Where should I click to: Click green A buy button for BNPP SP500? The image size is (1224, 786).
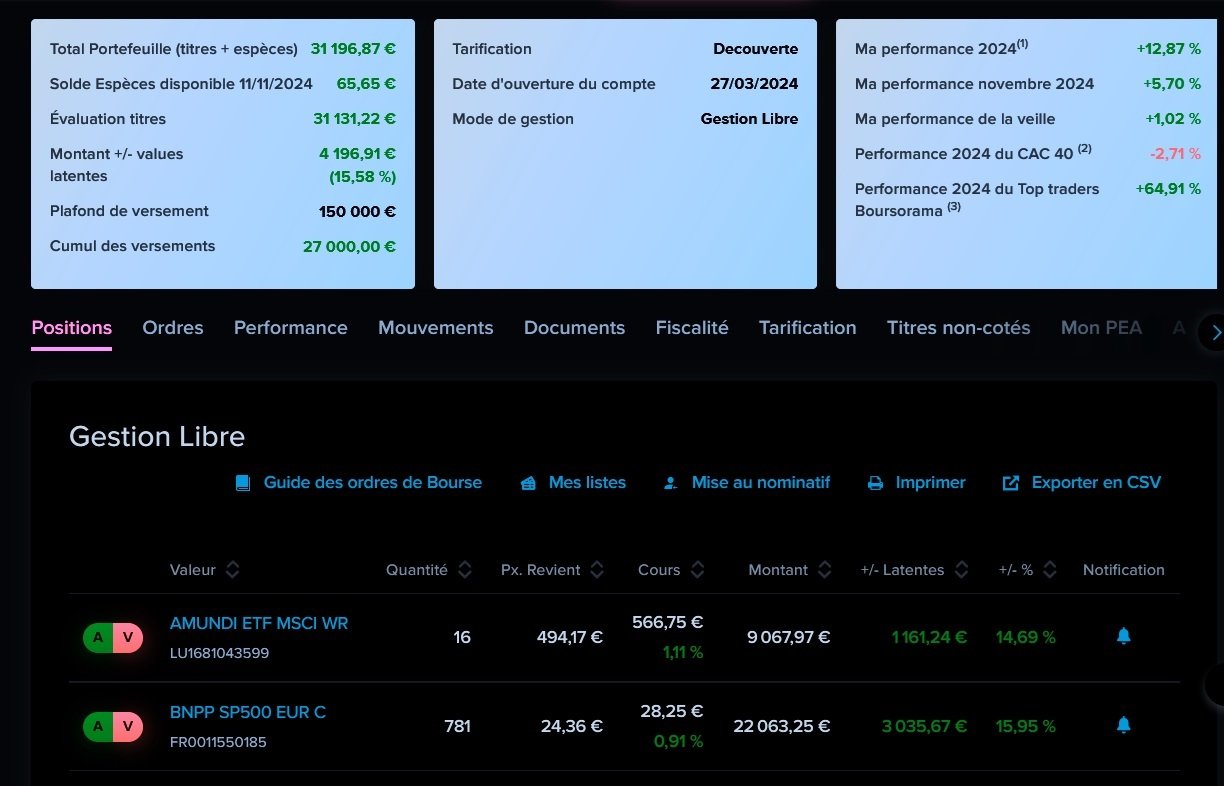[x=98, y=727]
